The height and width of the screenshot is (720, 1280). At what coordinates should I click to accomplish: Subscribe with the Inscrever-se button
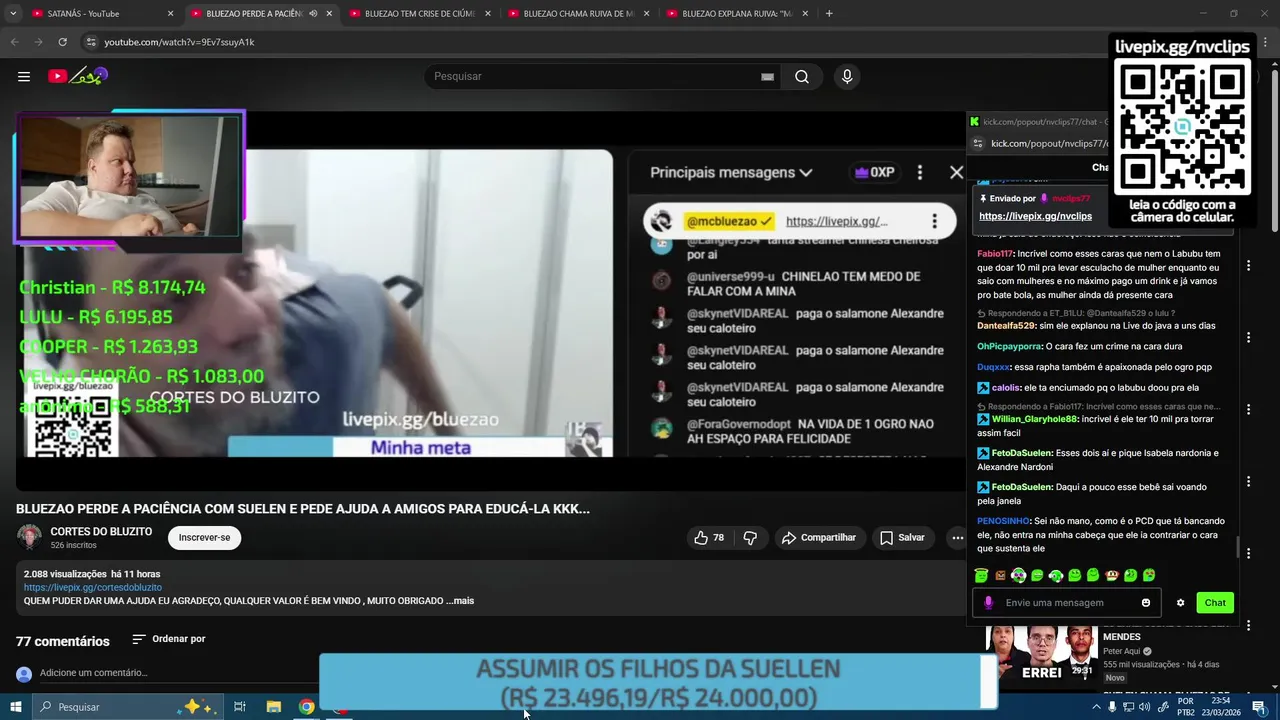204,537
